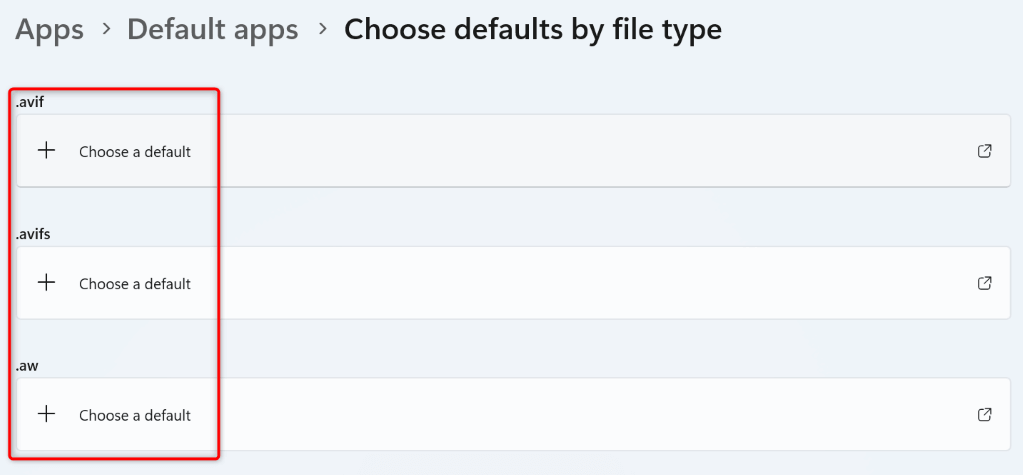Choose a default for .avifs

pyautogui.click(x=135, y=284)
